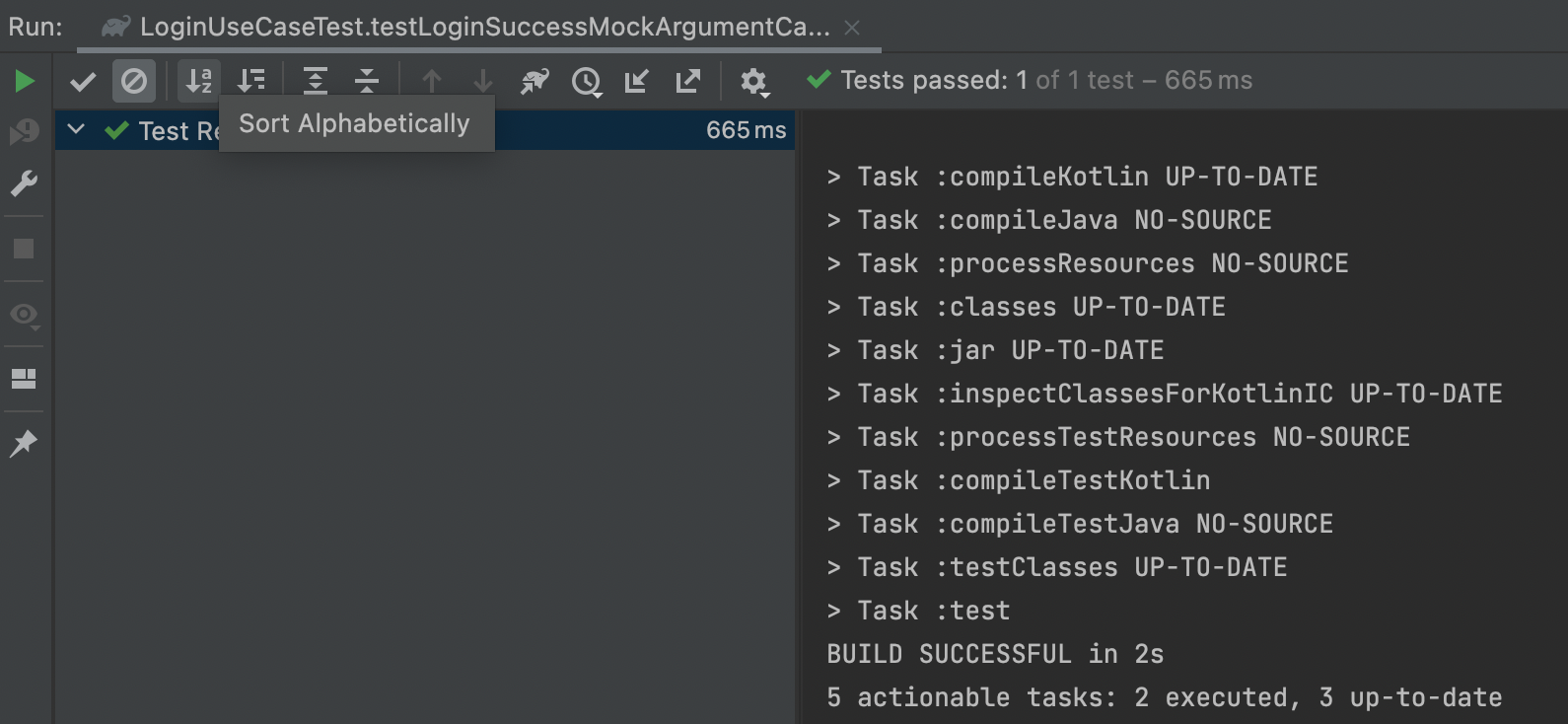The image size is (1568, 724).
Task: Go to the next failed test
Action: point(482,81)
